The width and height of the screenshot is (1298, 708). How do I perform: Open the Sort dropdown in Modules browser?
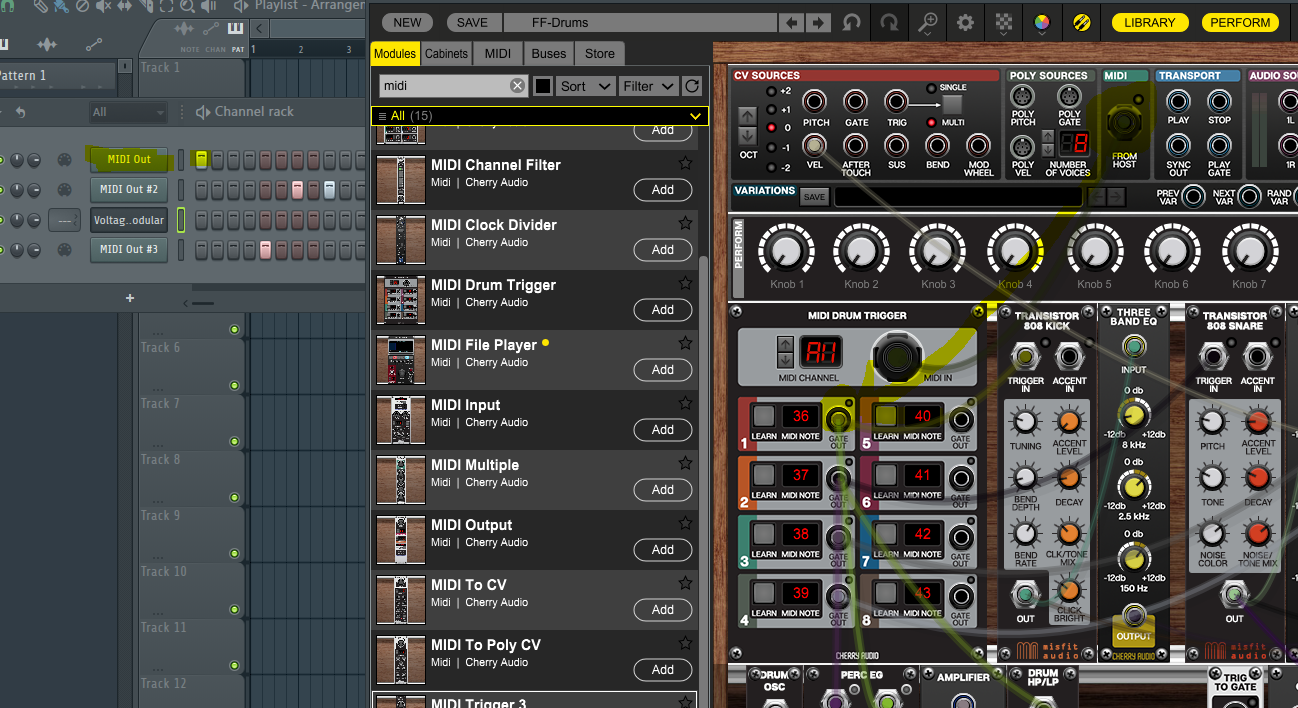[x=585, y=86]
